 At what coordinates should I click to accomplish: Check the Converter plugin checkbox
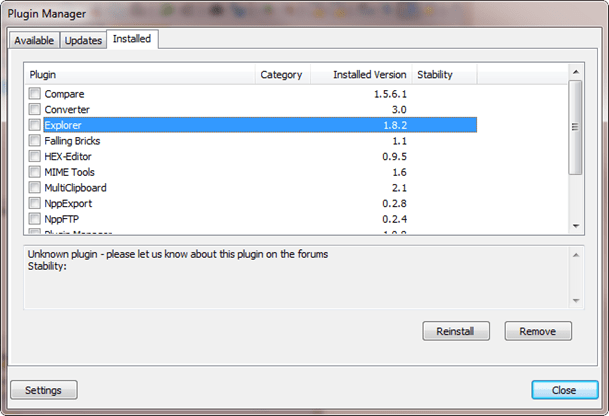pos(35,109)
